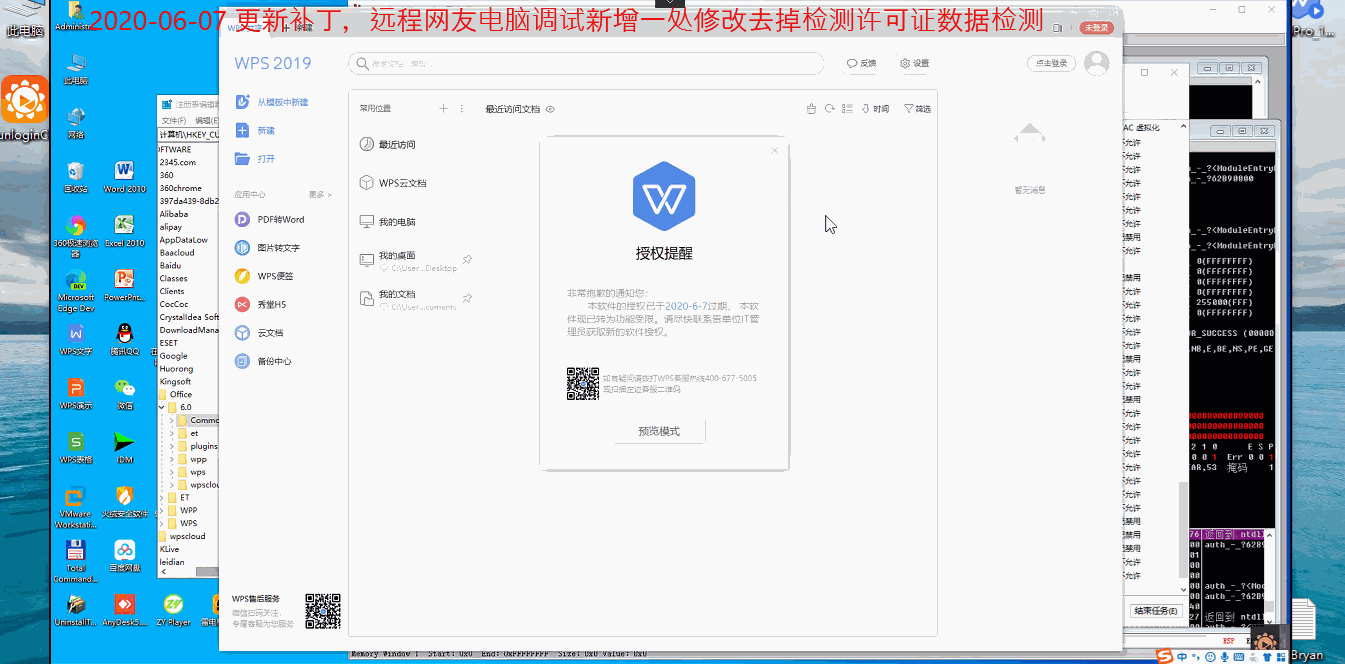Click the 预览模式 button in the dialog
The image size is (1345, 664).
[x=659, y=431]
